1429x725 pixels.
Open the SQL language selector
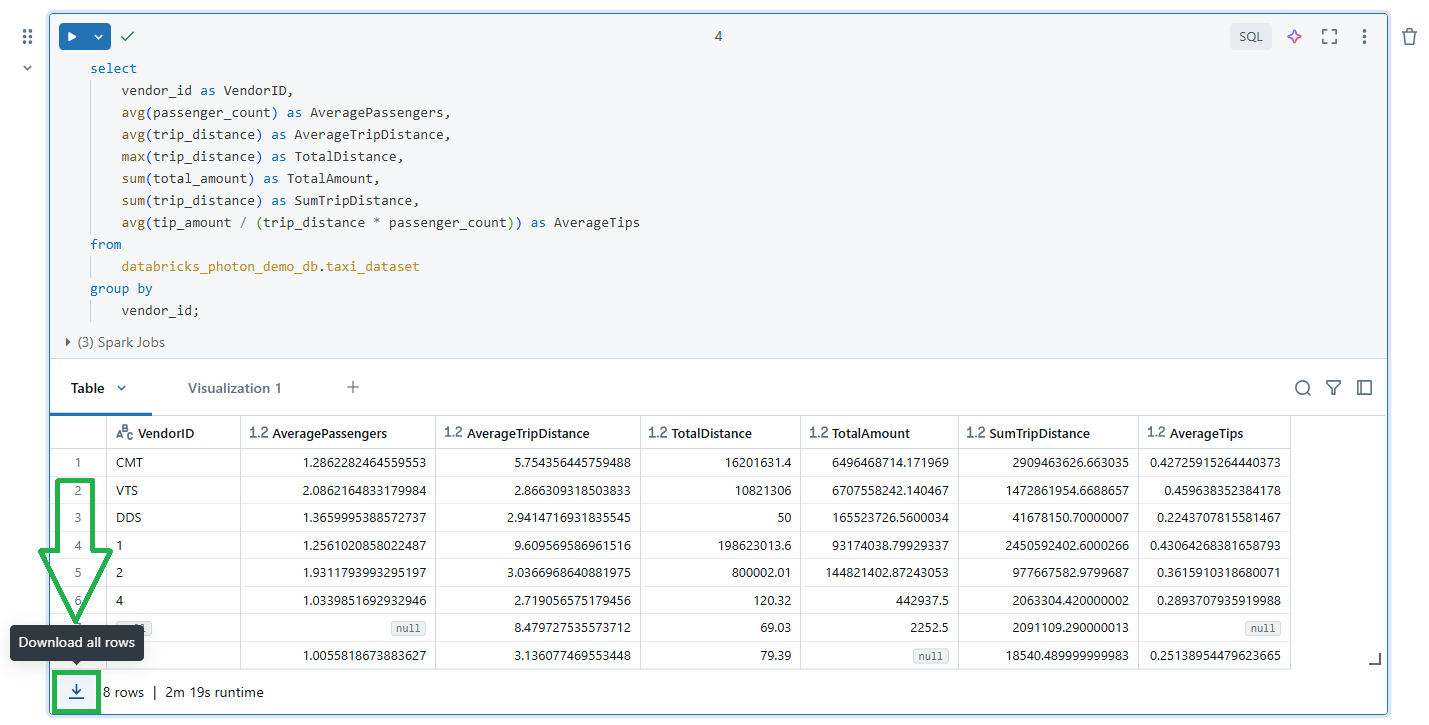(x=1250, y=36)
